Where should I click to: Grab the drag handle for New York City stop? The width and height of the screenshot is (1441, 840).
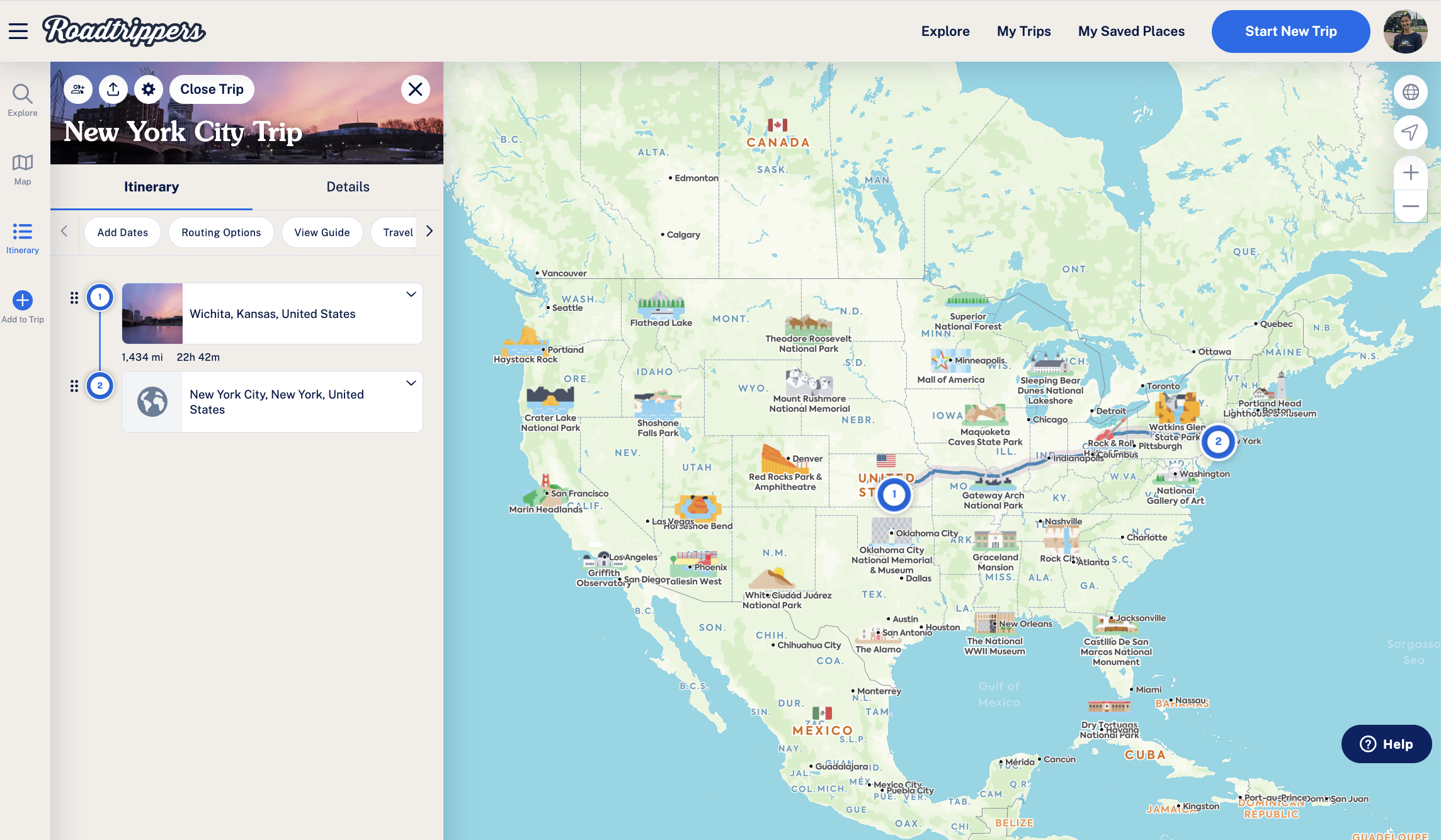pos(74,386)
